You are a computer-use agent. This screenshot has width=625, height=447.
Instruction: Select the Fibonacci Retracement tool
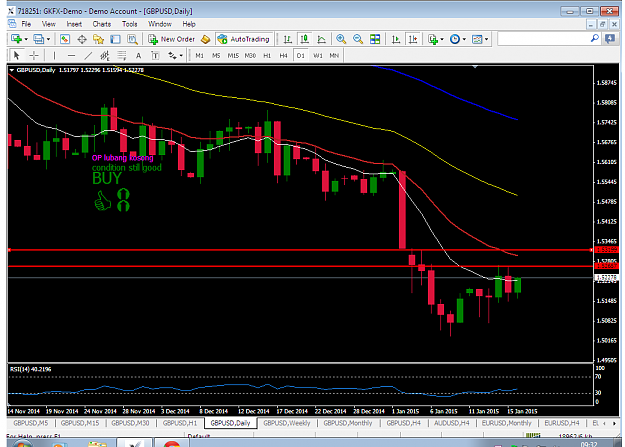click(x=122, y=55)
